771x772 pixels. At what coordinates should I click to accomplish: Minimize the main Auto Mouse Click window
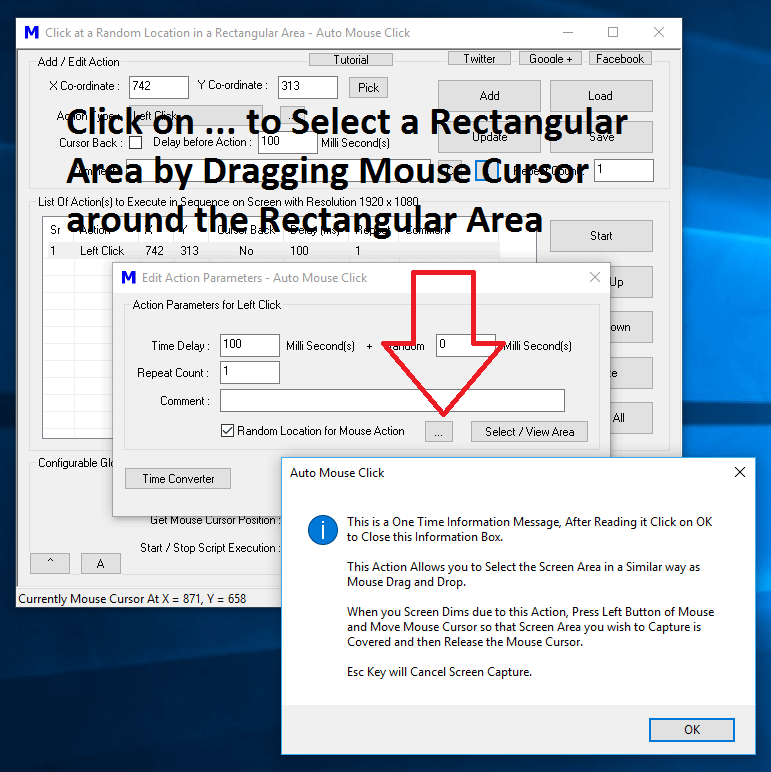click(x=568, y=32)
